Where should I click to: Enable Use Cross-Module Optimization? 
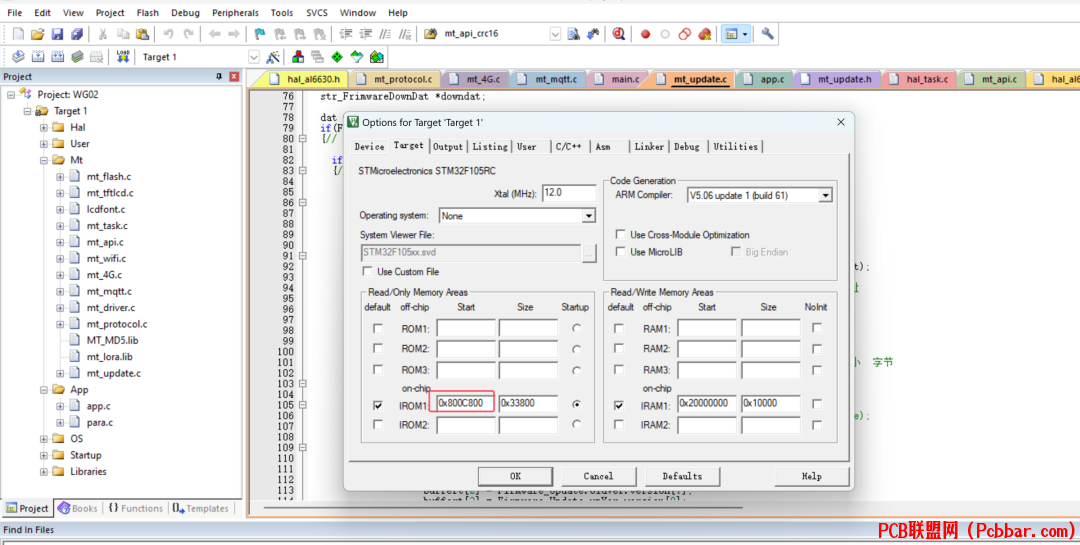[x=621, y=234]
